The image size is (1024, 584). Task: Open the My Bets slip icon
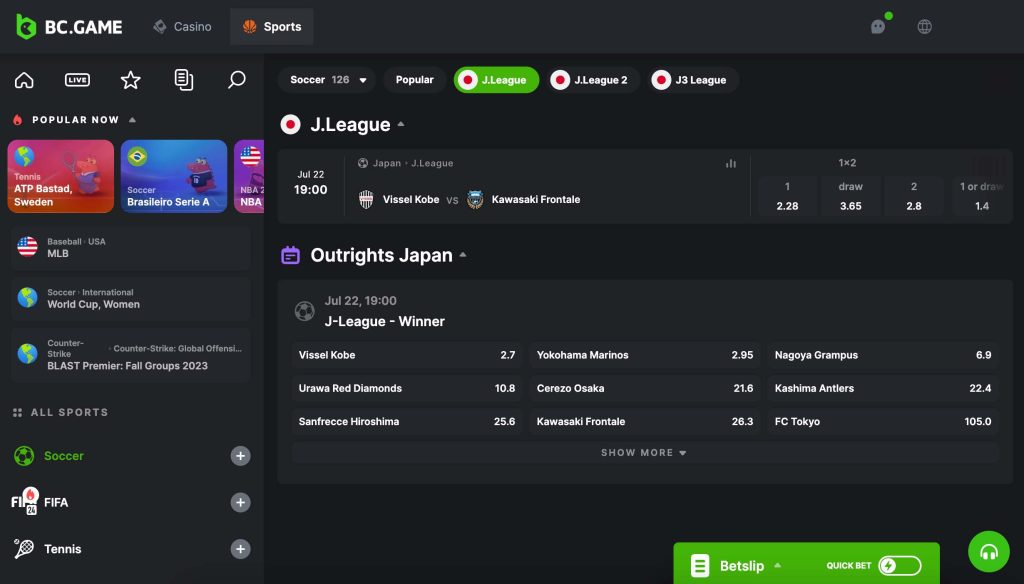(184, 80)
